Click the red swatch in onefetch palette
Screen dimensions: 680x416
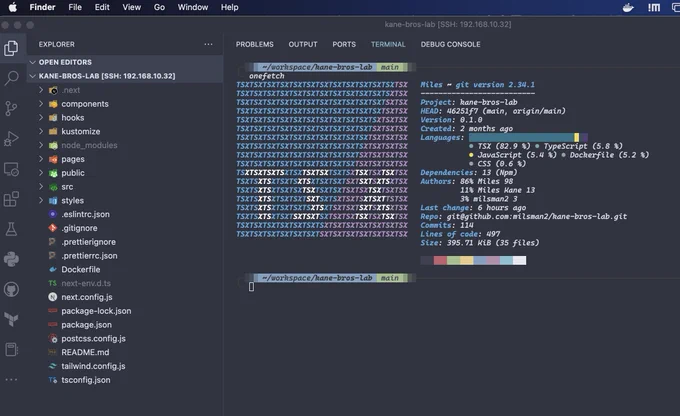point(440,260)
